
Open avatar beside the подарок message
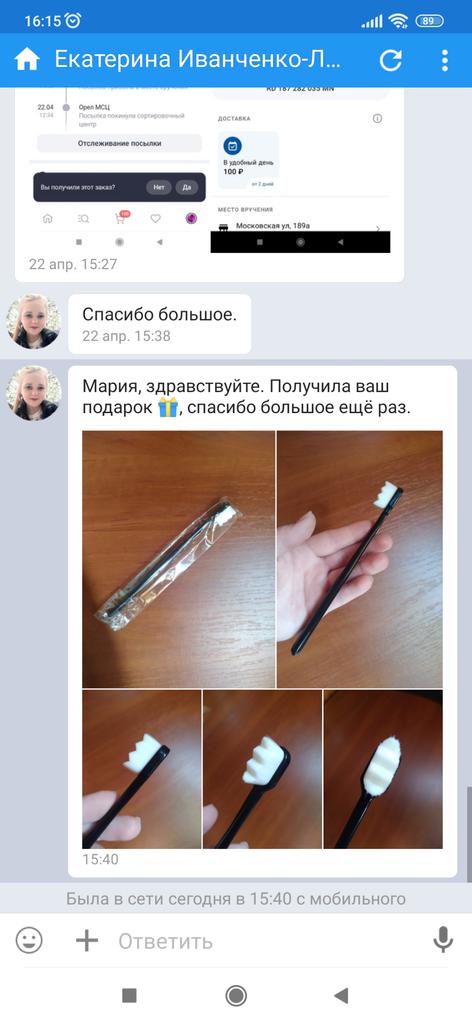[33, 393]
